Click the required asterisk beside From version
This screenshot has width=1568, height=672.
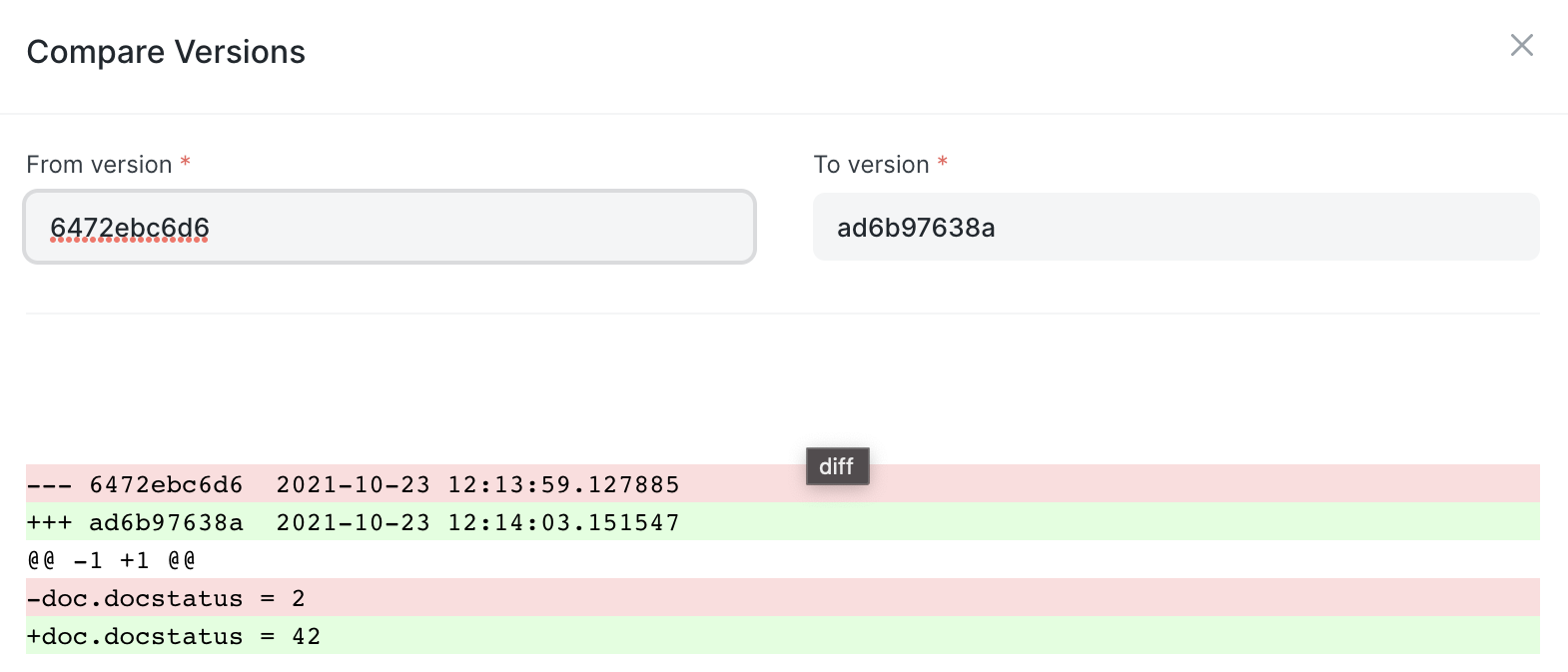click(186, 162)
